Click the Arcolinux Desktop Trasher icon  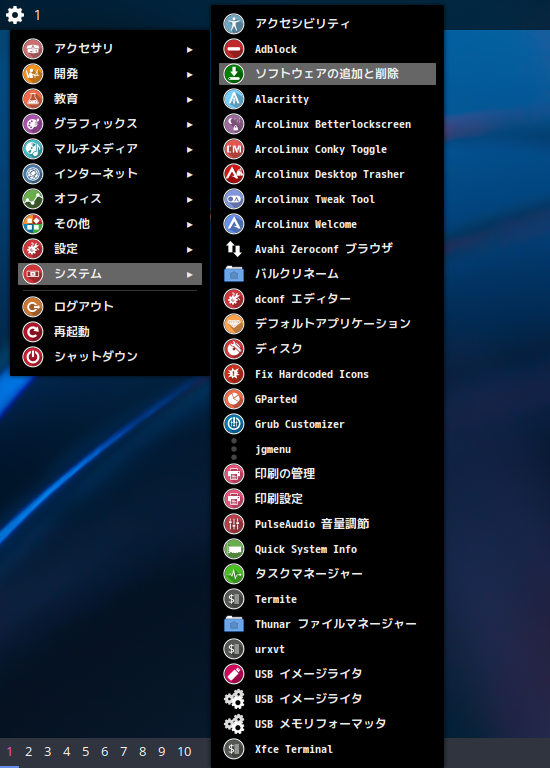[234, 174]
